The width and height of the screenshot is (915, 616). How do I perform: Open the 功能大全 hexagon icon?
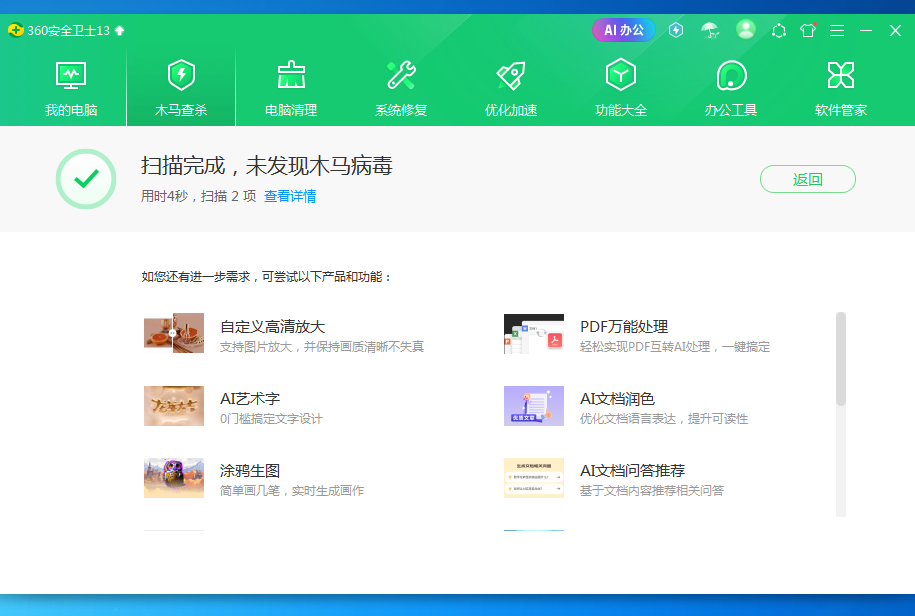pos(620,75)
